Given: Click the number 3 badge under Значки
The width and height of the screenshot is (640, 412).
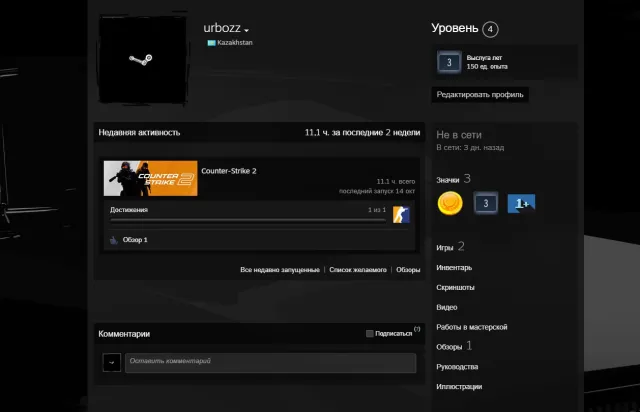Looking at the screenshot, I should [x=486, y=203].
